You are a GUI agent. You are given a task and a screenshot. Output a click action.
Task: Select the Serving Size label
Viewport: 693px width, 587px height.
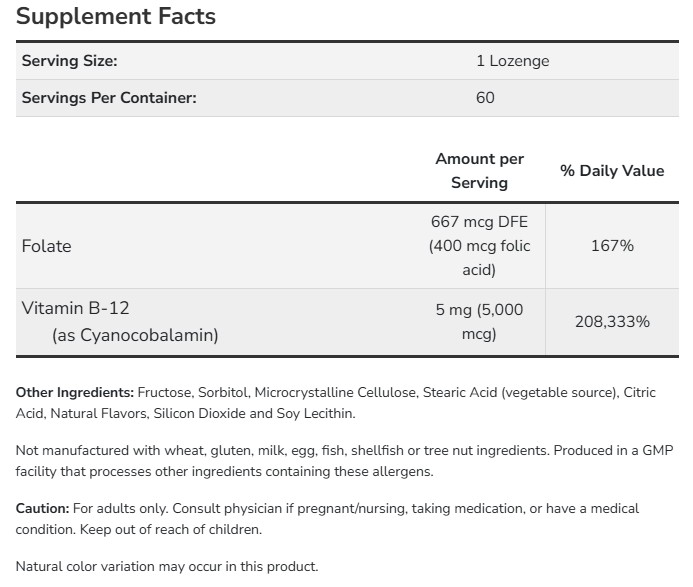click(x=69, y=61)
